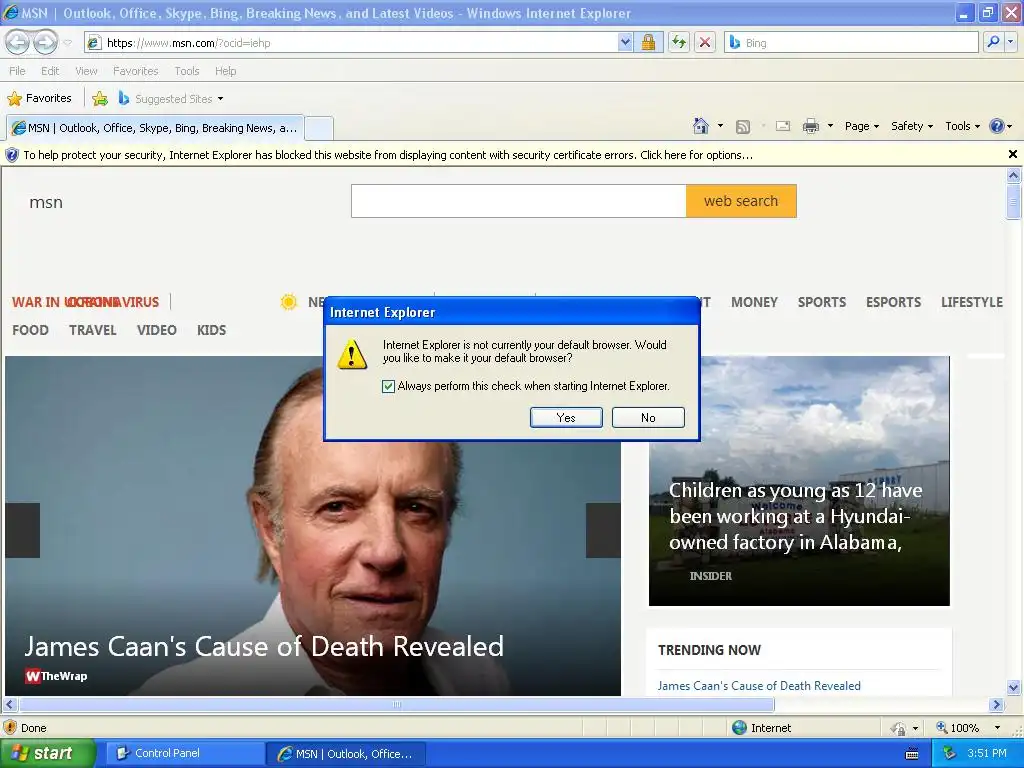Viewport: 1024px width, 768px height.
Task: Click the RSS feeds icon
Action: coord(743,127)
